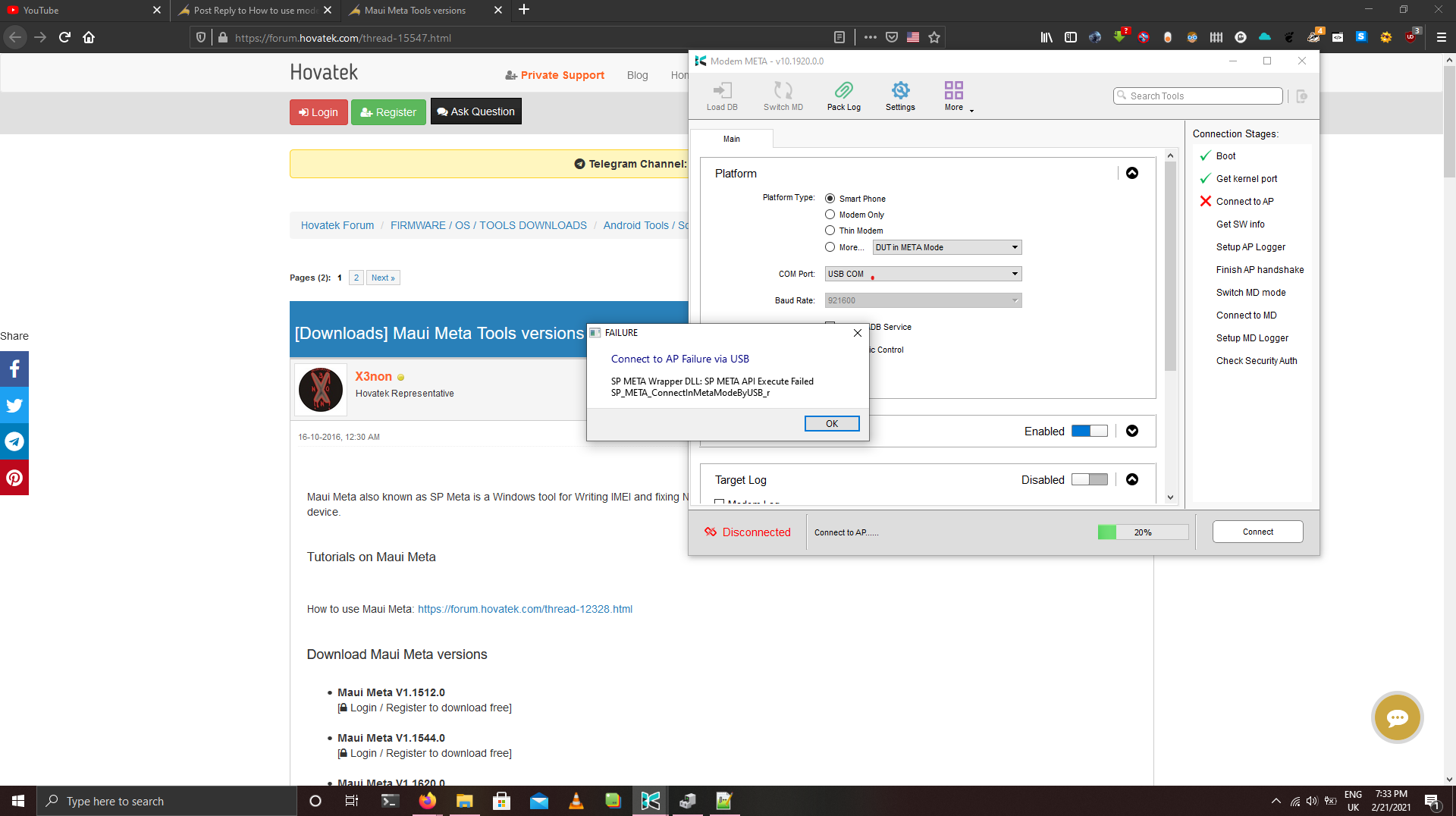Click the Ask Question button
This screenshot has height=816, width=1456.
475,111
